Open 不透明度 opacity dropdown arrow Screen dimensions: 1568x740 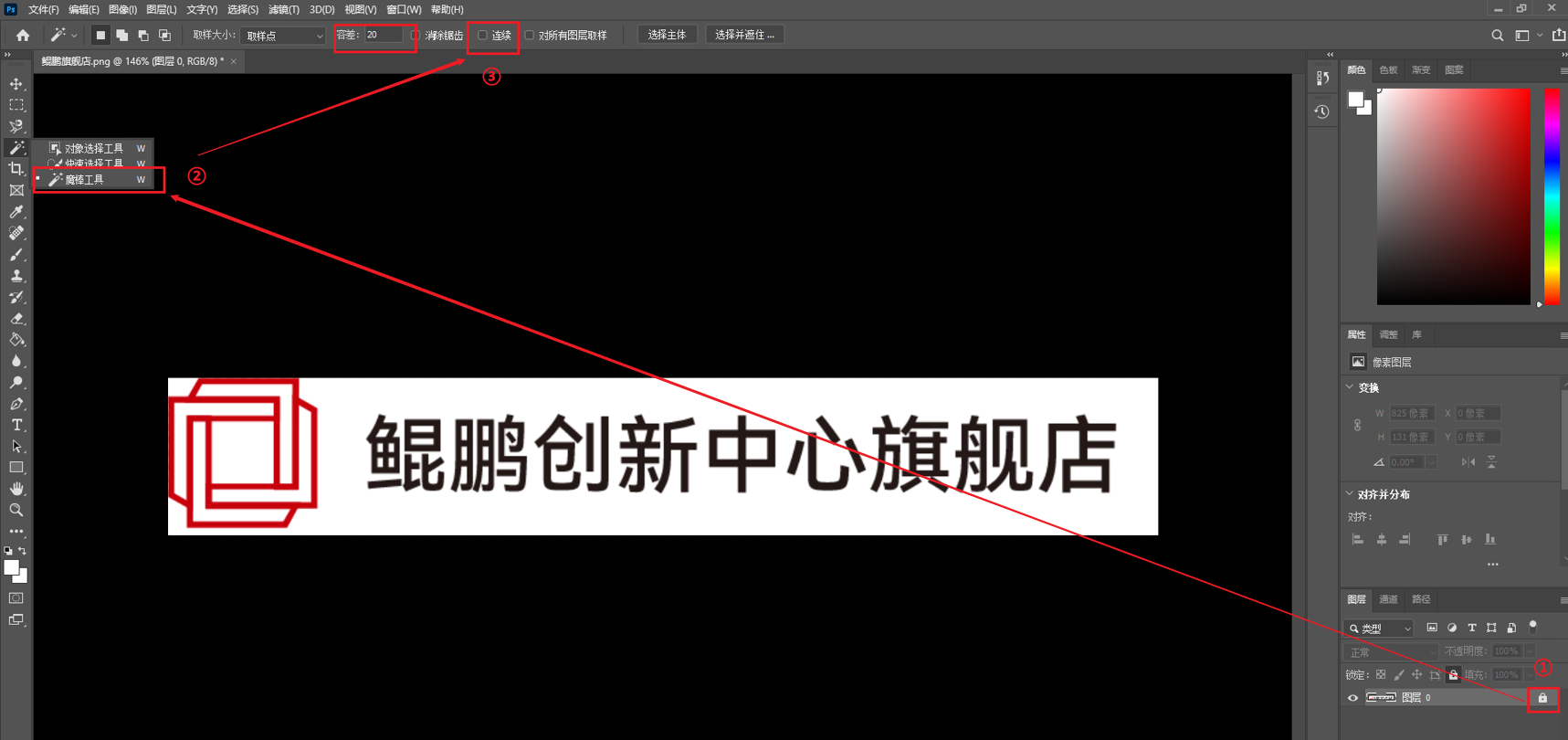pos(1530,651)
